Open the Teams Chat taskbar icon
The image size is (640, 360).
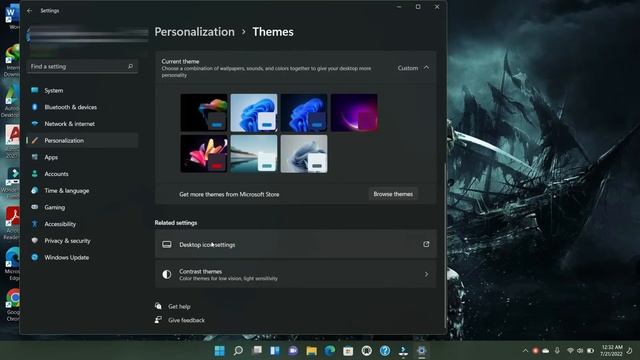click(293, 351)
